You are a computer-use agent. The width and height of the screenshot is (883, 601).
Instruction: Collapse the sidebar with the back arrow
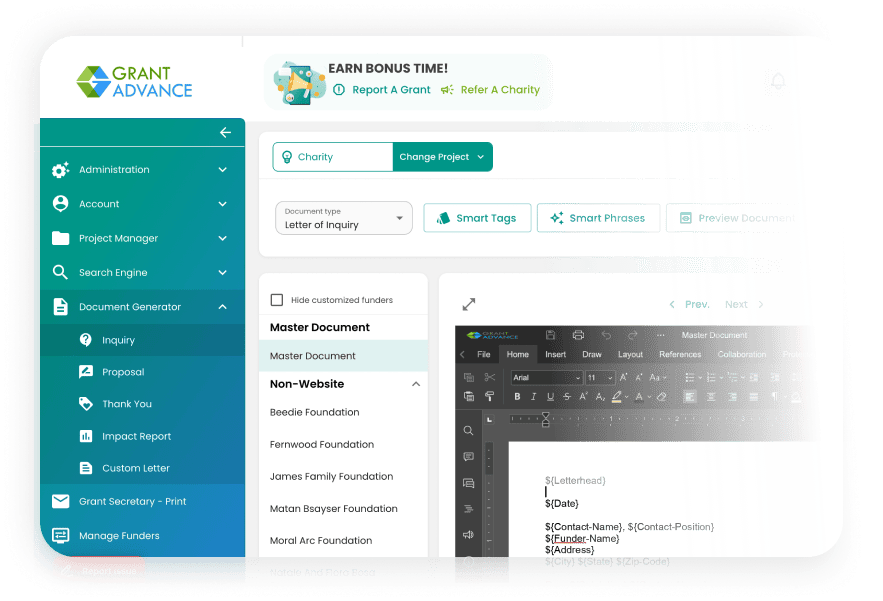tap(225, 132)
